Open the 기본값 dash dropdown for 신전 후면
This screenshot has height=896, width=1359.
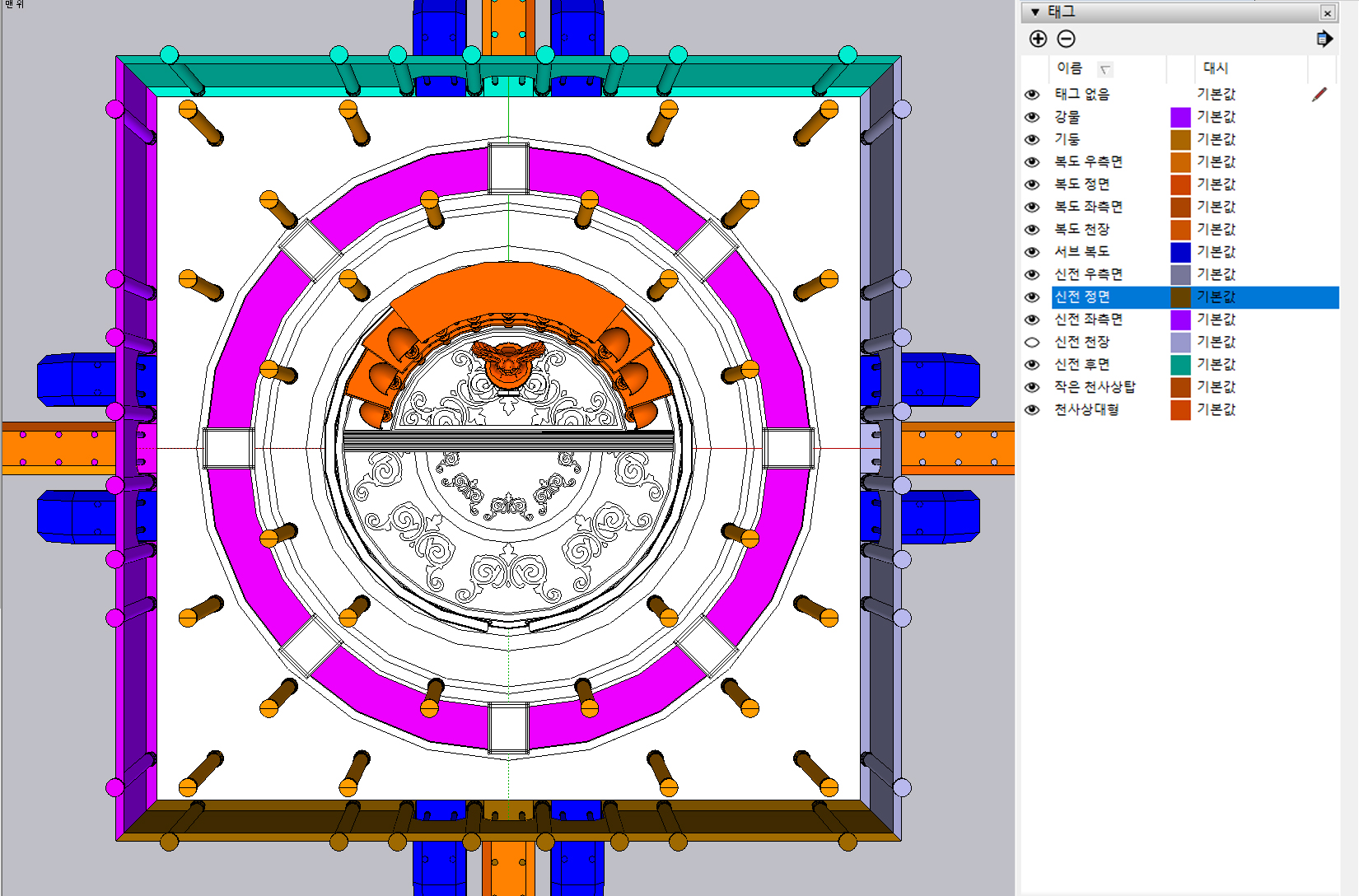click(1216, 364)
